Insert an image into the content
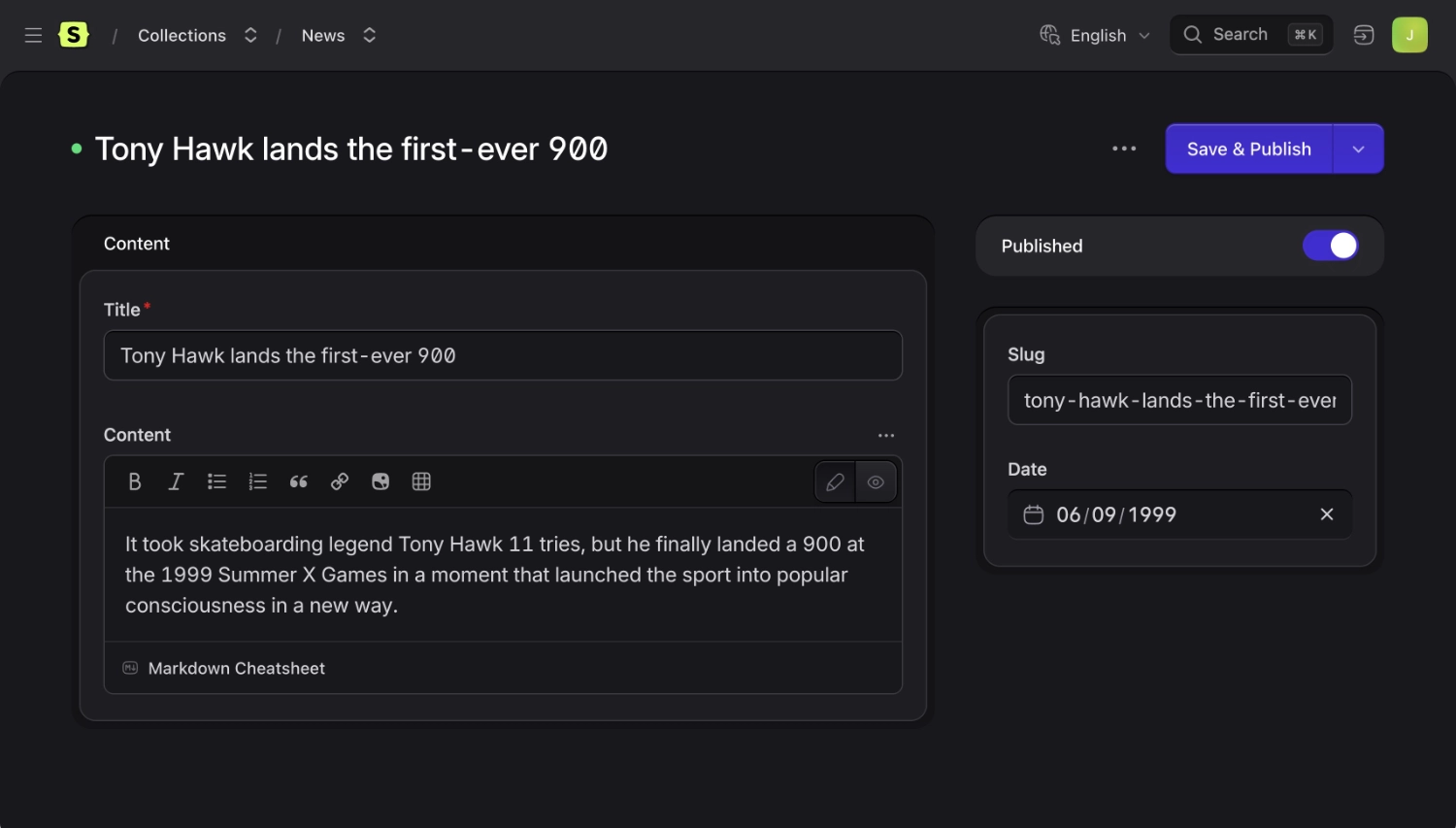The width and height of the screenshot is (1456, 828). pos(380,481)
